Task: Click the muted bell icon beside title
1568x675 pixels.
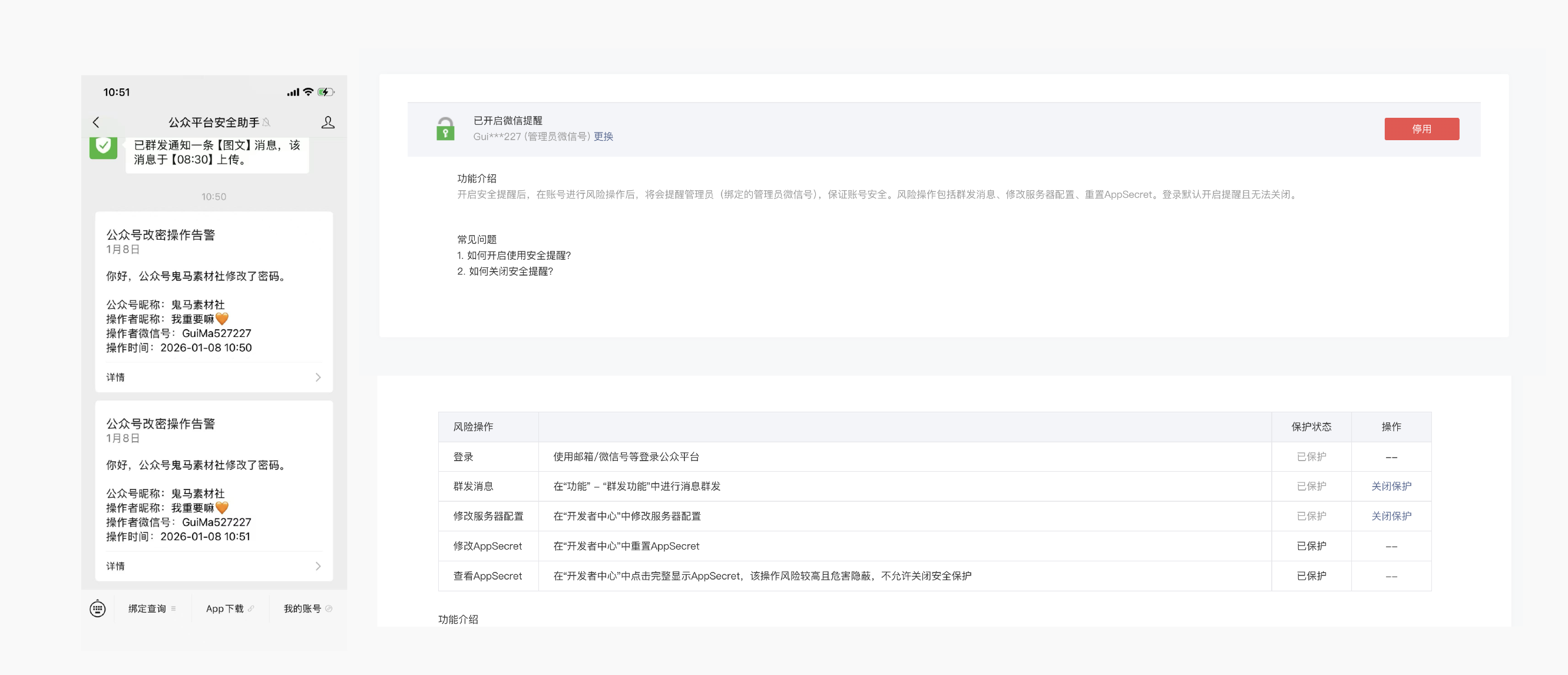Action: [x=266, y=123]
